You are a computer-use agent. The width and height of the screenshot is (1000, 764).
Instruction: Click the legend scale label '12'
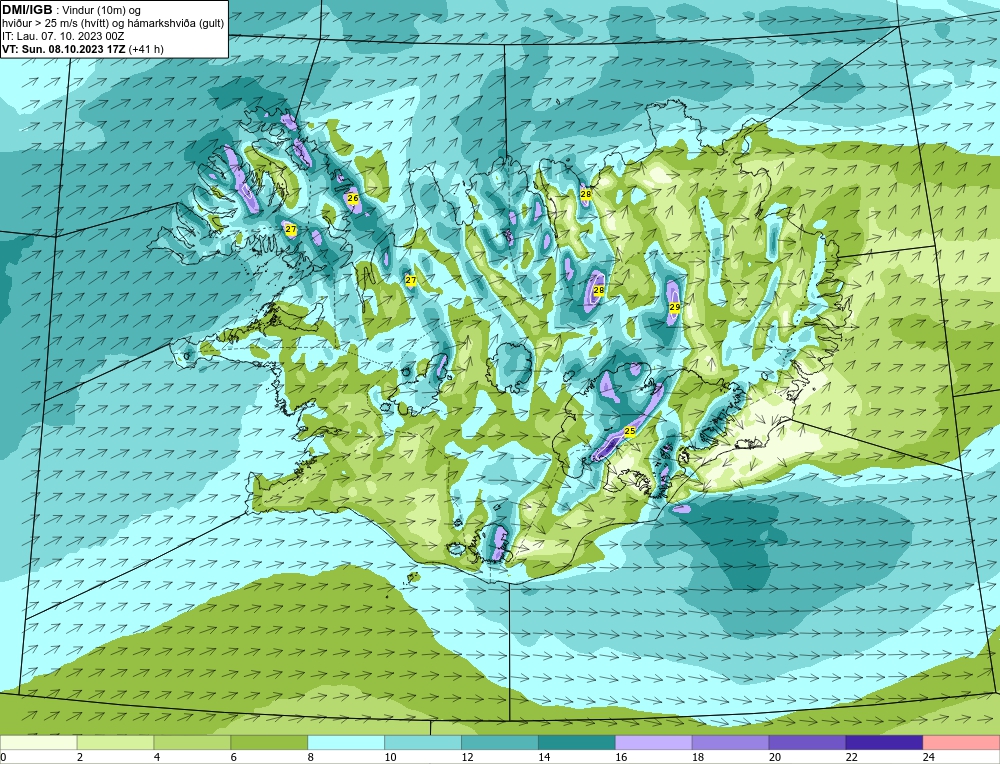tap(467, 757)
